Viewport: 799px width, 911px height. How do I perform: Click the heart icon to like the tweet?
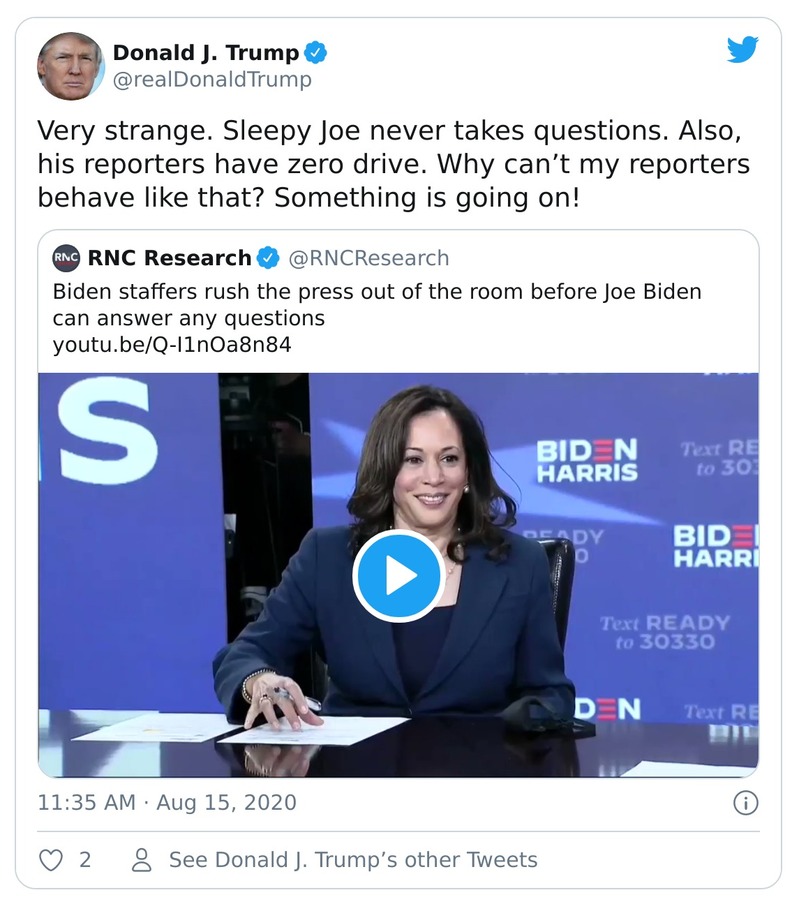(49, 858)
